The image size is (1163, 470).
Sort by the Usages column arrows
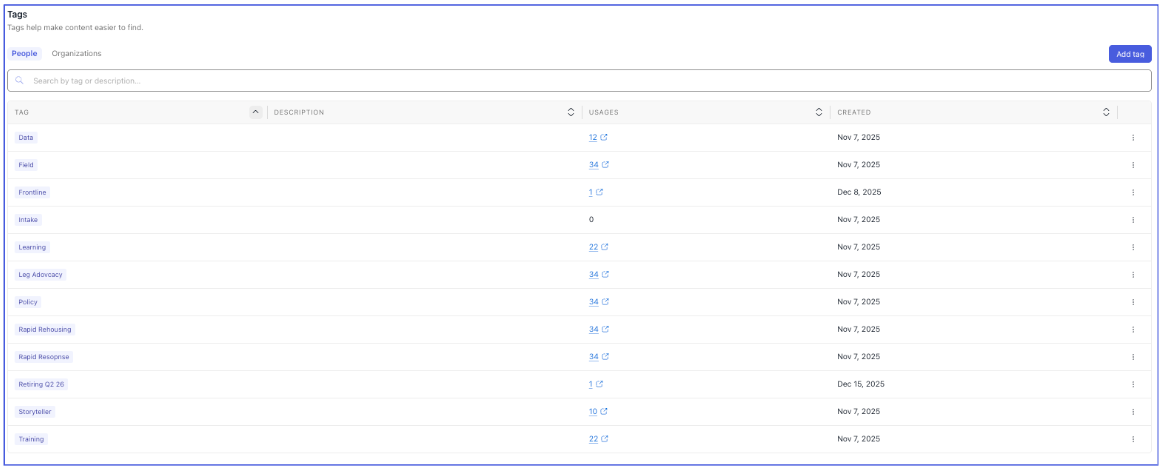click(819, 112)
